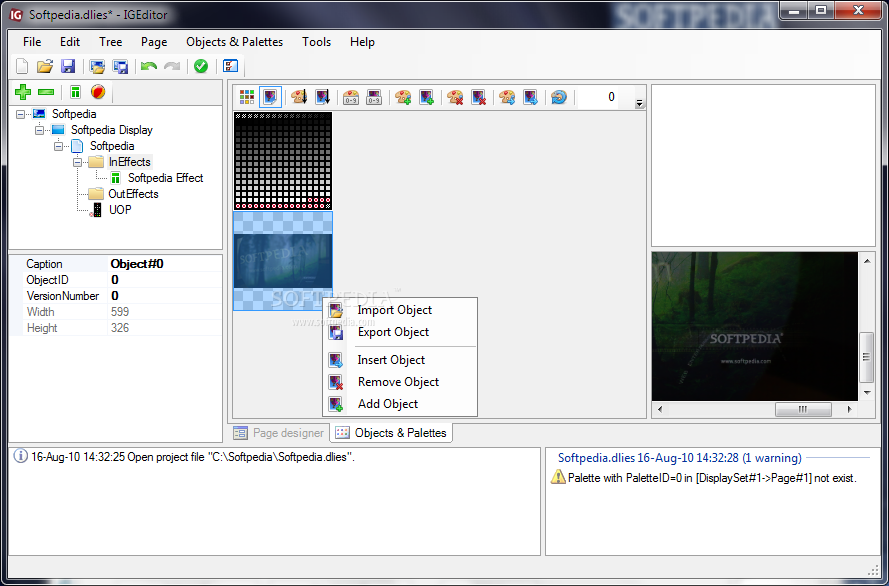
Task: Open the Objects & Palettes menu
Action: coord(234,42)
